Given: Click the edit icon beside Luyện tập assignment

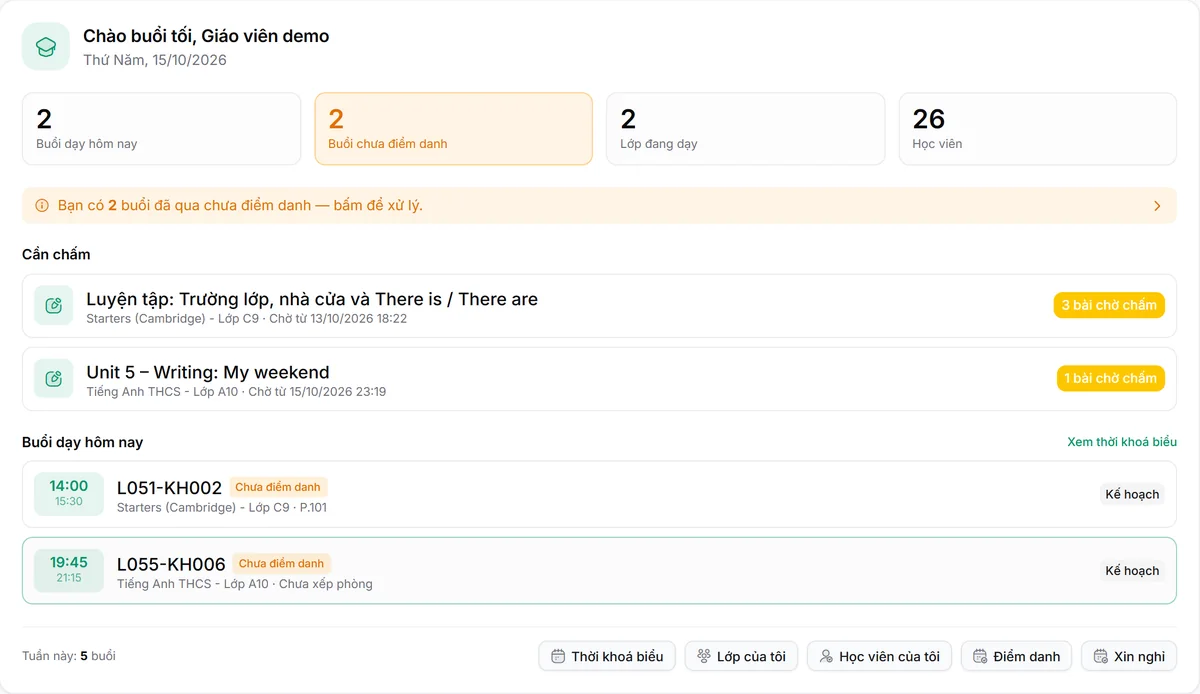Looking at the screenshot, I should (54, 306).
